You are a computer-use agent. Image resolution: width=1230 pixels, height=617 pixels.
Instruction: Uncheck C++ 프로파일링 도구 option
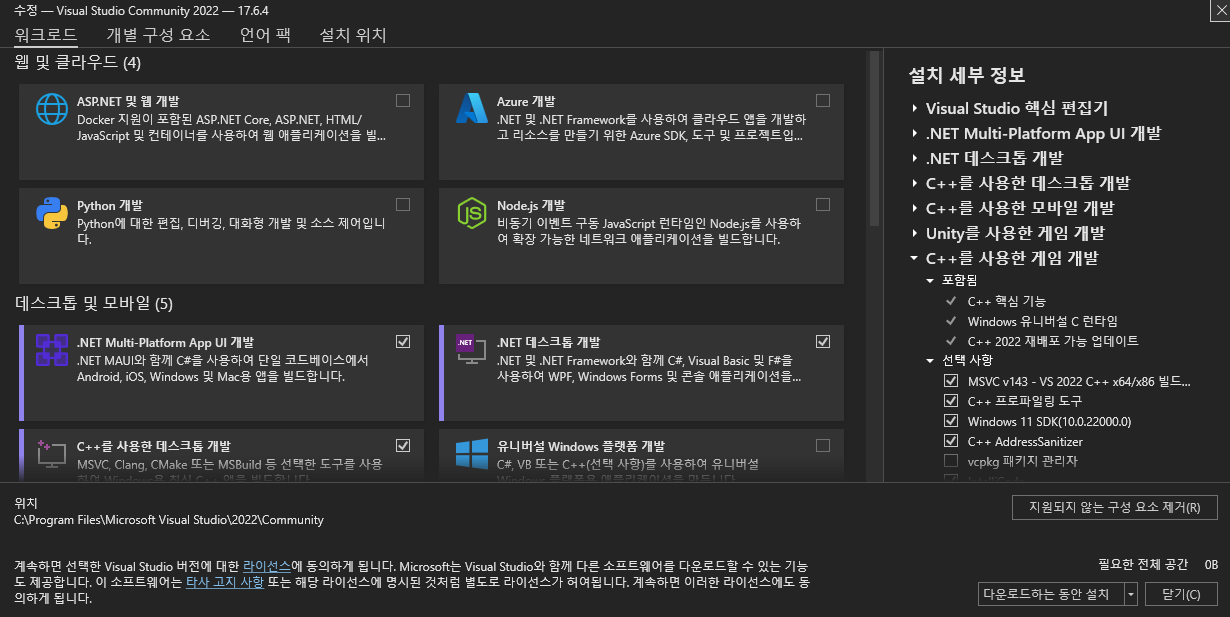951,401
